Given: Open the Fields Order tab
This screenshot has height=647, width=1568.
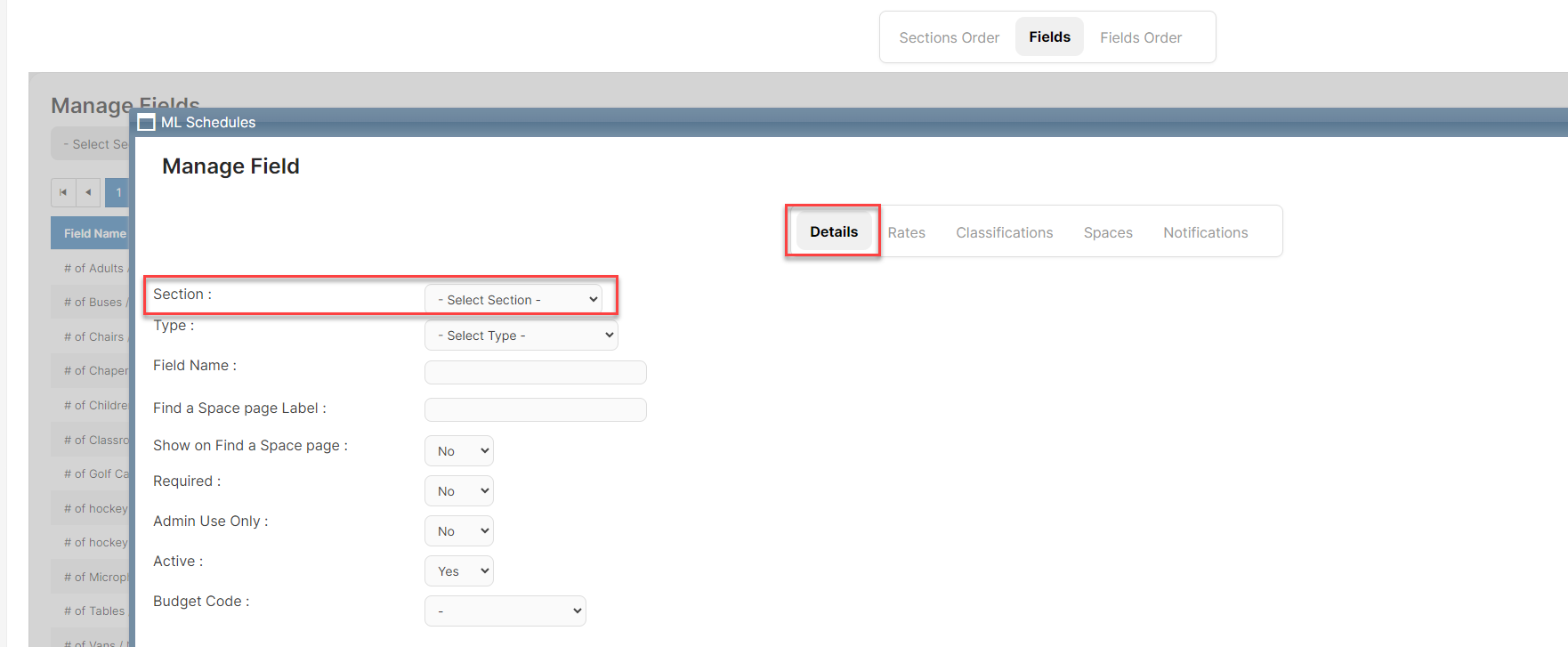Looking at the screenshot, I should click(x=1141, y=37).
